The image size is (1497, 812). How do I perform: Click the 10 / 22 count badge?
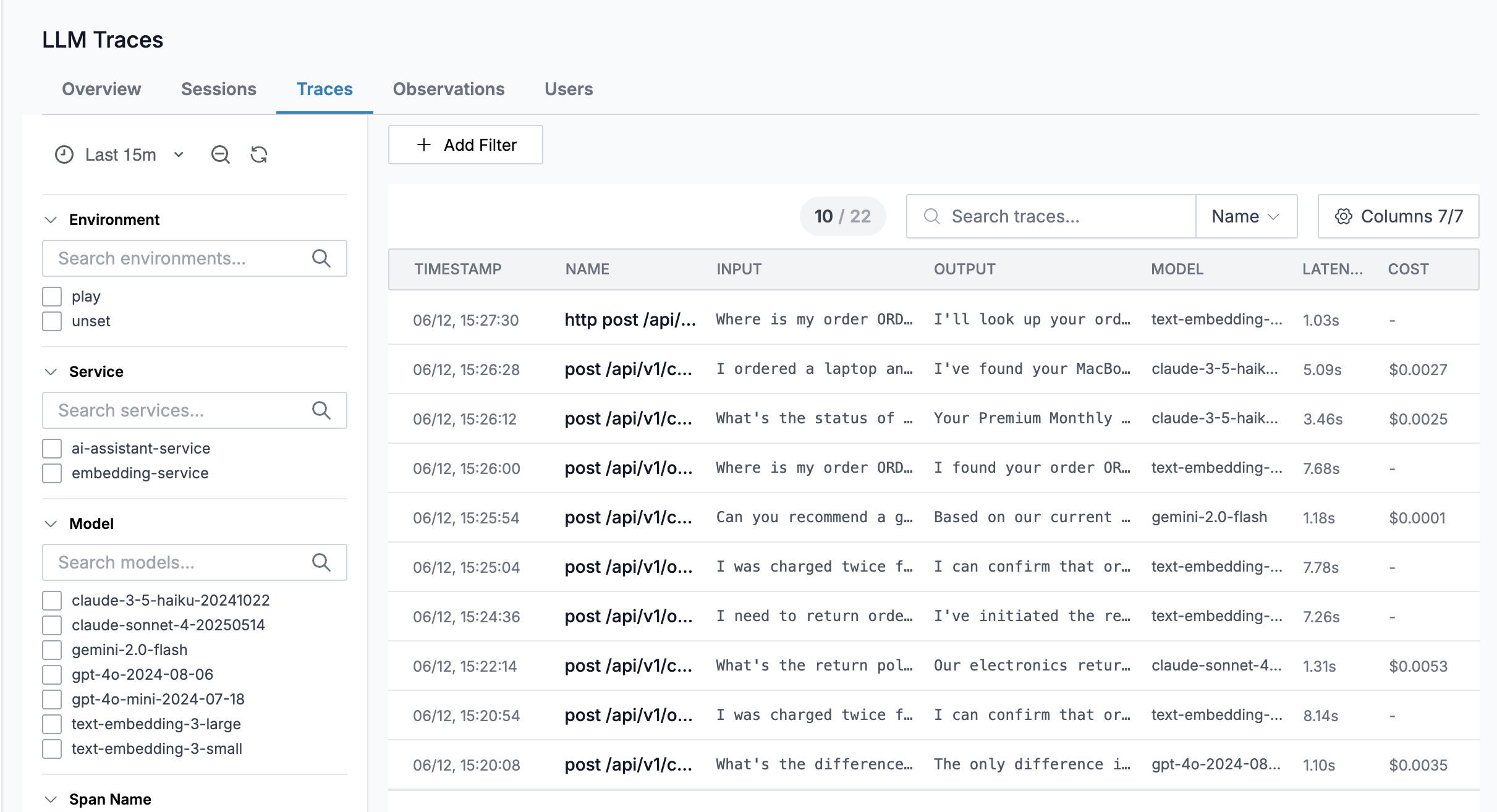[x=842, y=216]
